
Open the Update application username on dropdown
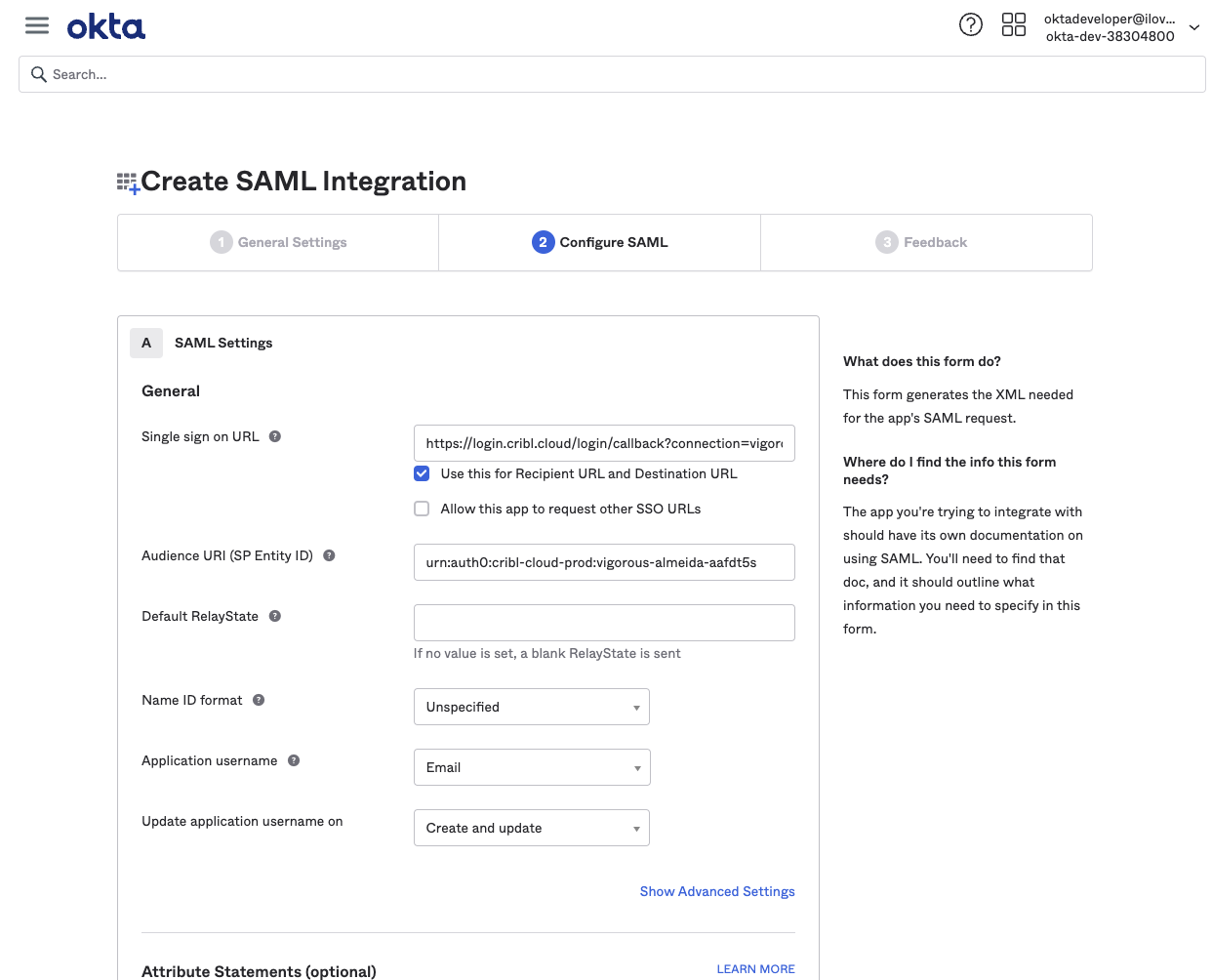[x=531, y=827]
